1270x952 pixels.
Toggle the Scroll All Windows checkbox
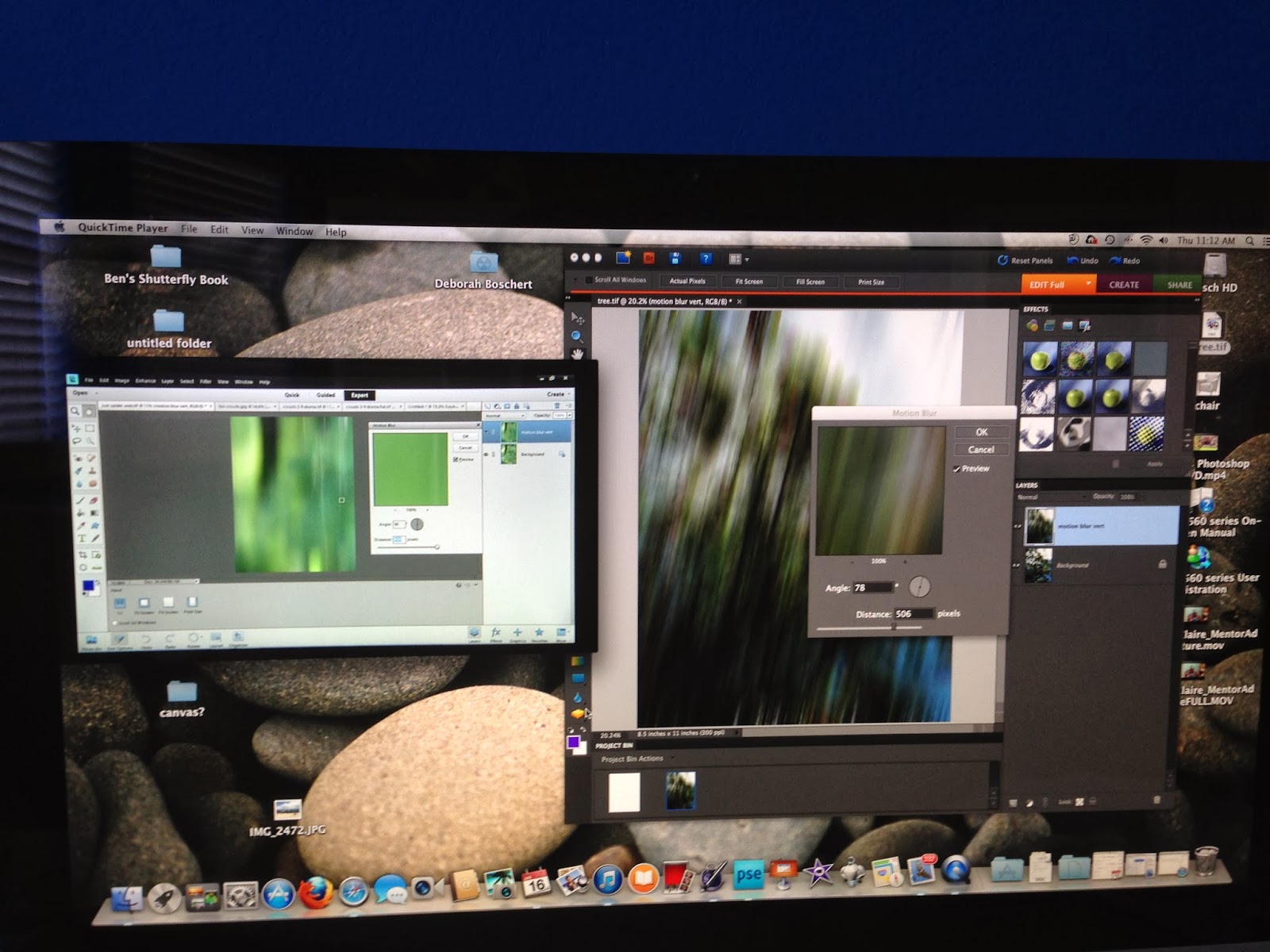pos(588,280)
